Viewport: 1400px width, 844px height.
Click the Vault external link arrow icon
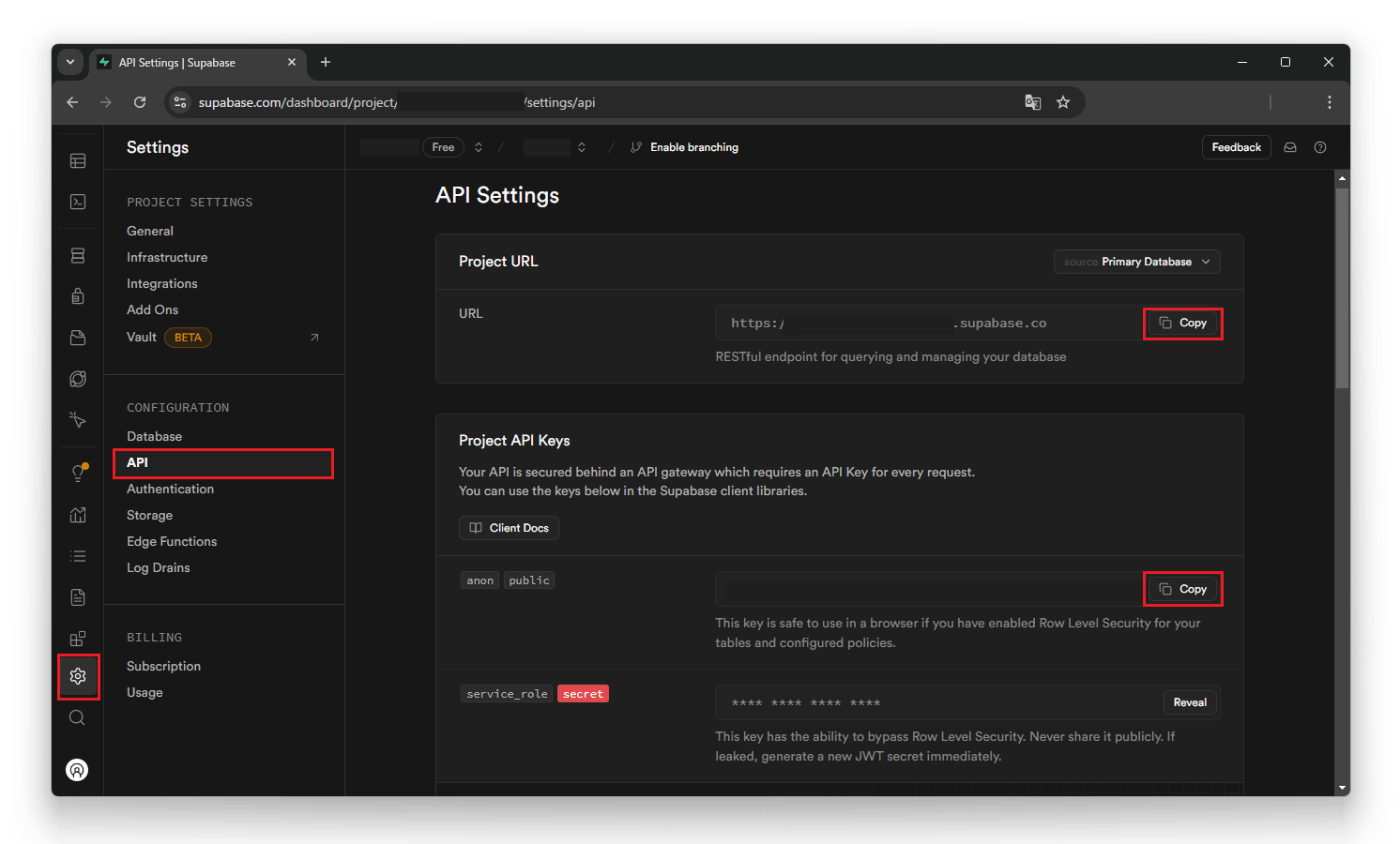coord(314,338)
